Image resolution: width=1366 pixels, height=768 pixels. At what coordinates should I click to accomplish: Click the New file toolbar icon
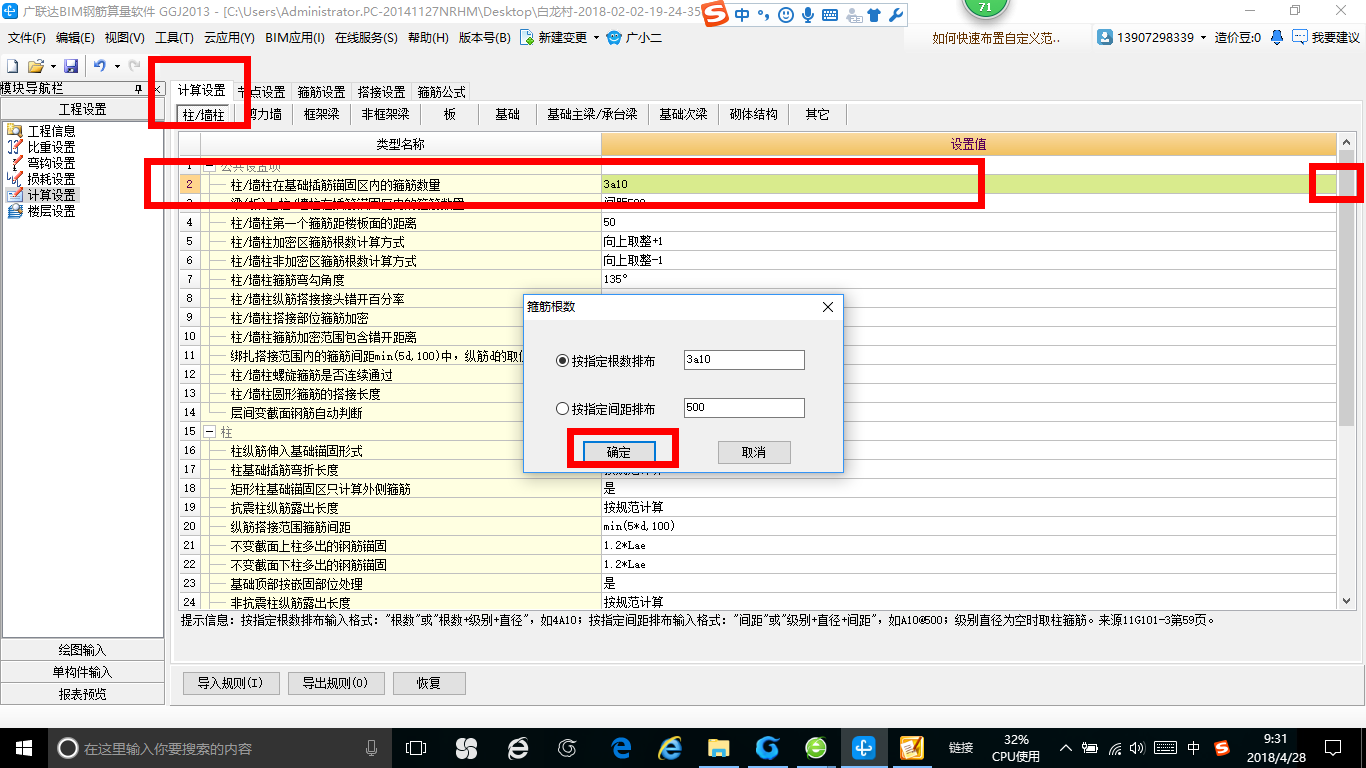click(x=12, y=66)
